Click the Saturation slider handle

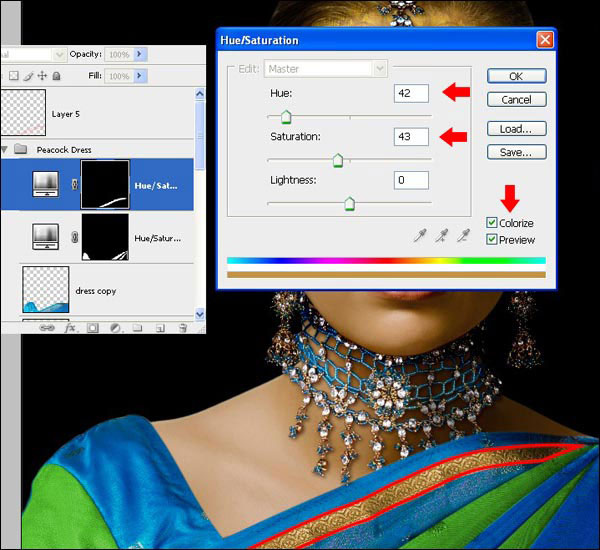click(338, 160)
